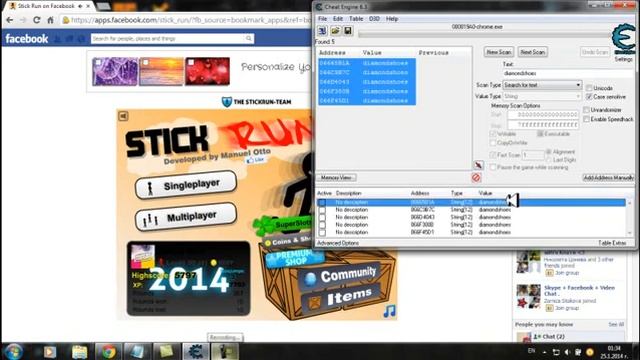The height and width of the screenshot is (360, 640).
Task: Open the Community box in Stick Run
Action: [341, 277]
